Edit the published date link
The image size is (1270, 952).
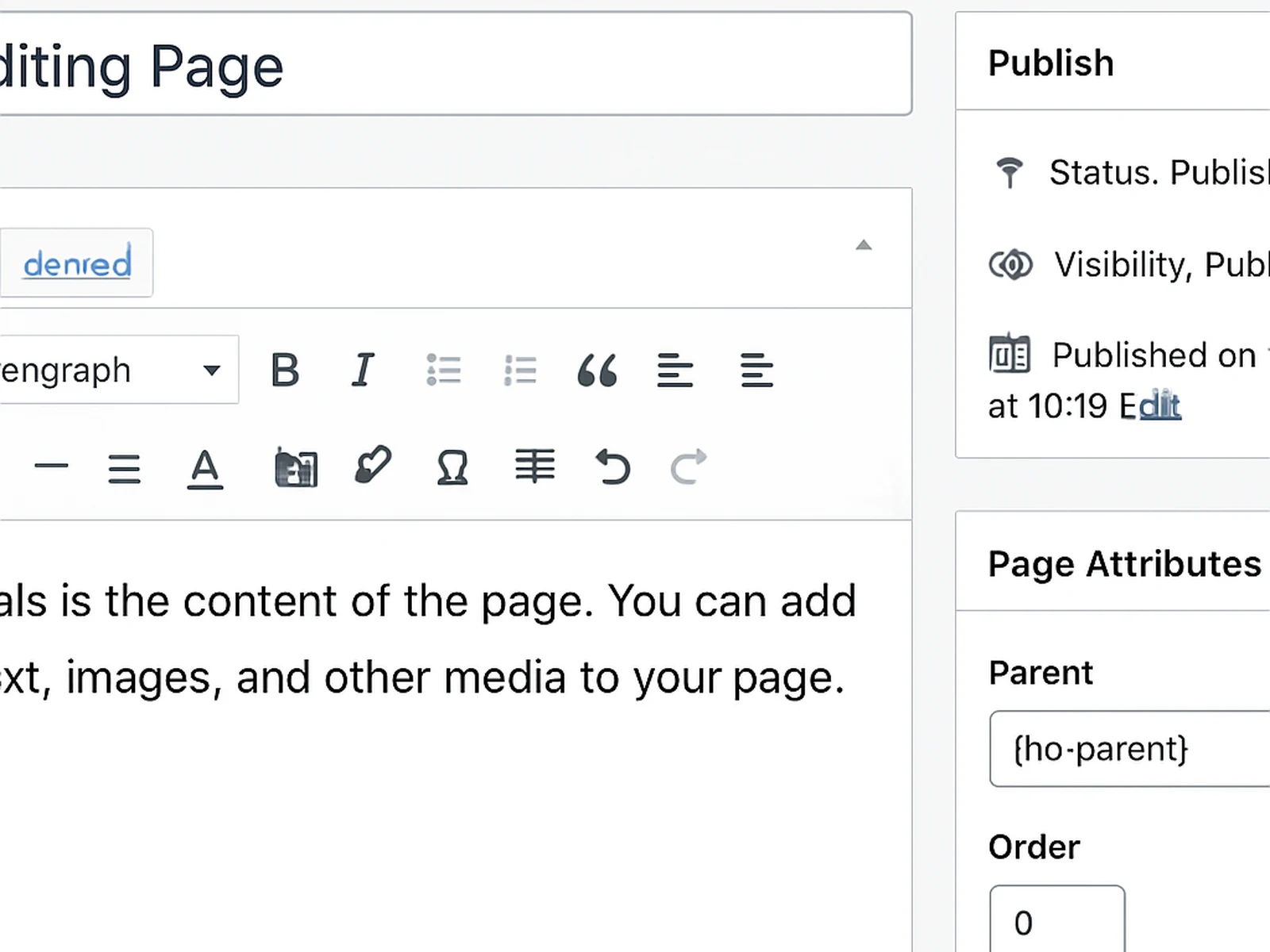point(1160,406)
